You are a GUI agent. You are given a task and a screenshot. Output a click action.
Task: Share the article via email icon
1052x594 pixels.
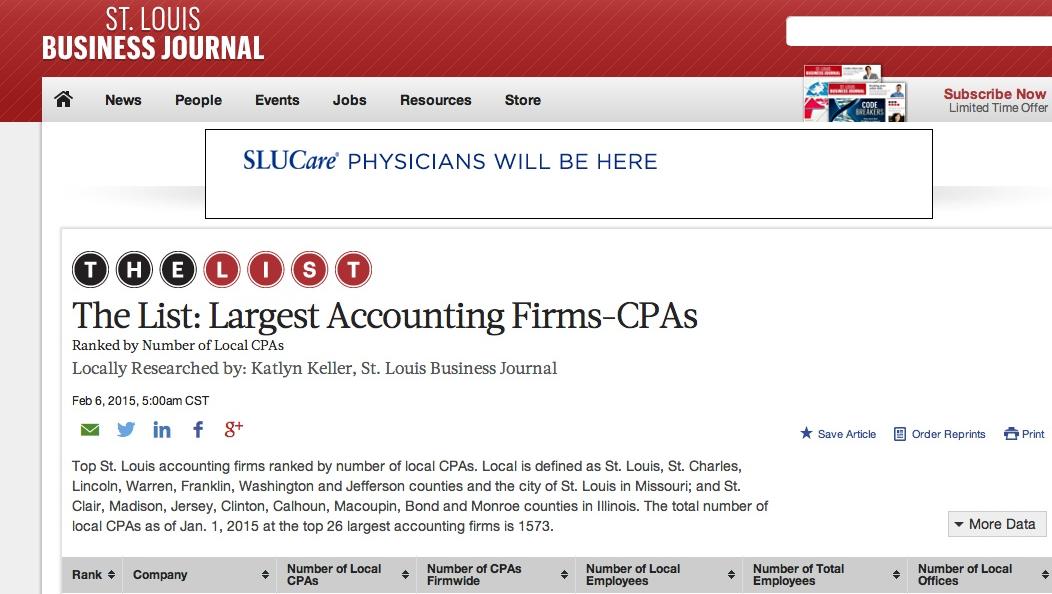click(x=90, y=429)
